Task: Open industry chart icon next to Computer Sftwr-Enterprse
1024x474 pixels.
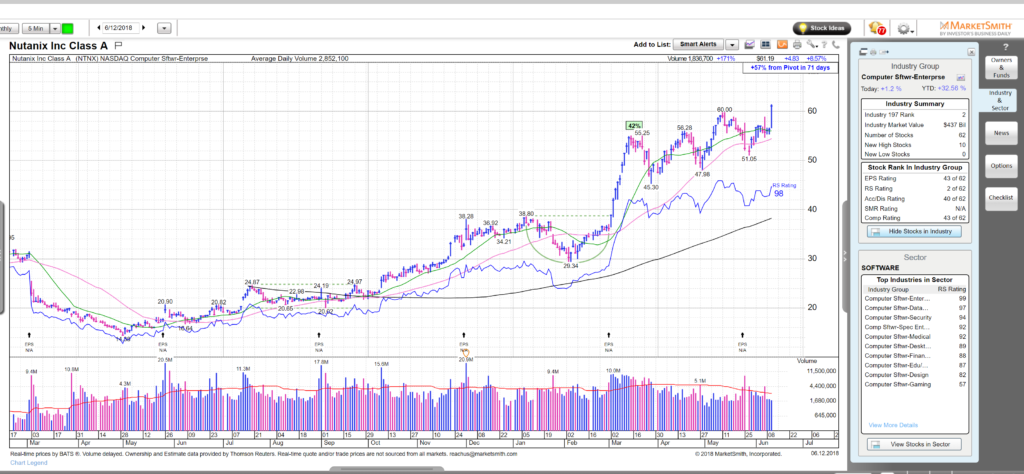Action: (x=961, y=77)
